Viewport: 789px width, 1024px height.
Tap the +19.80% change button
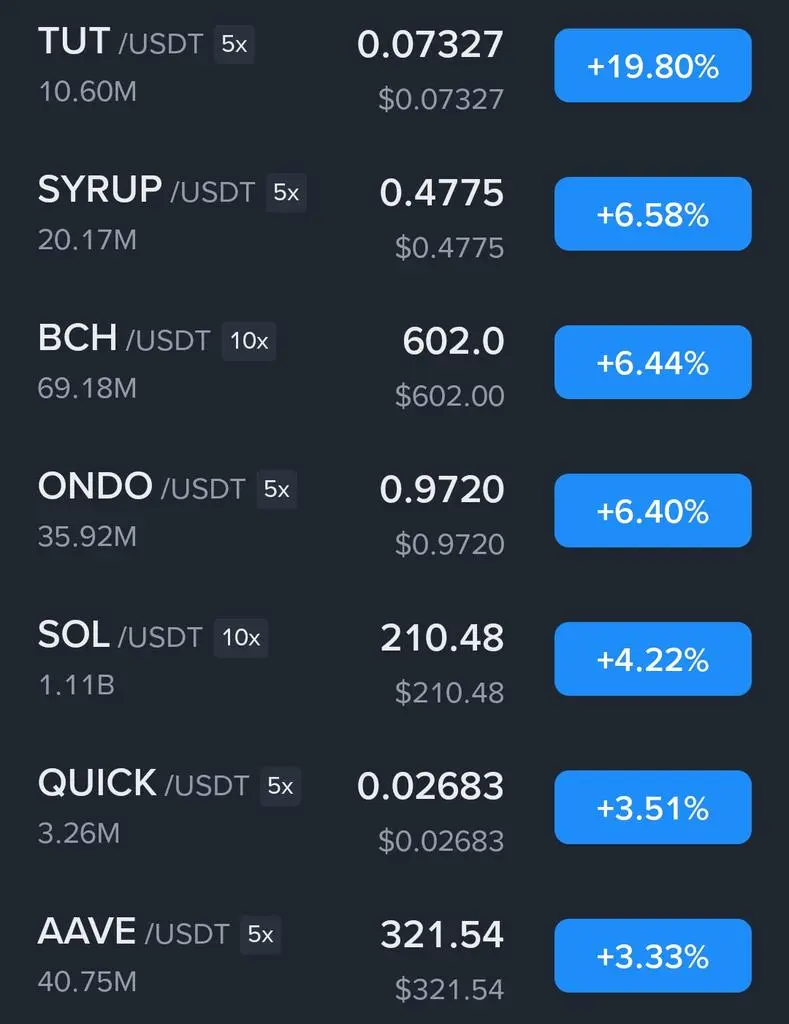click(x=652, y=65)
